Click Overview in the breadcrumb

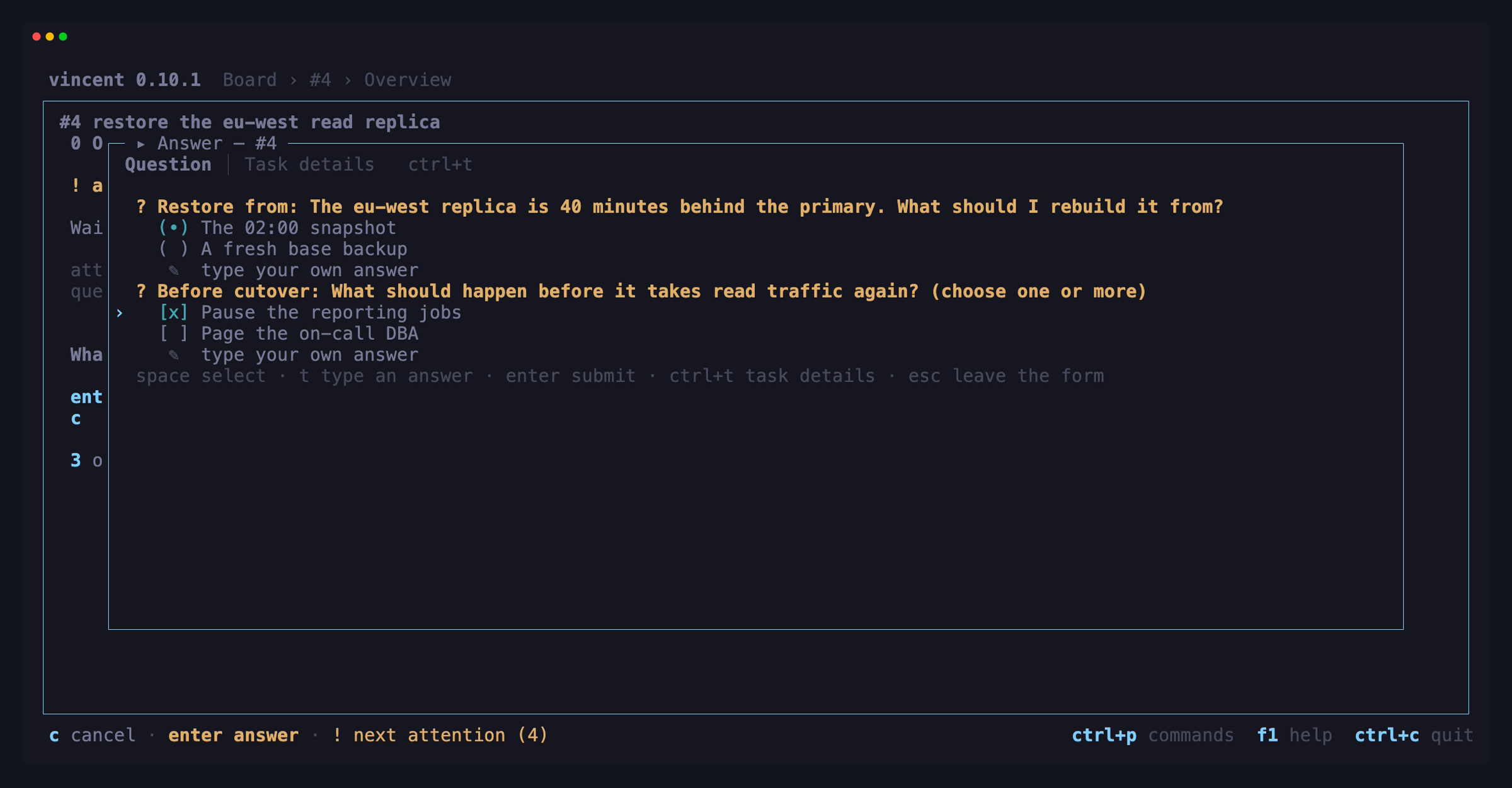(x=408, y=80)
